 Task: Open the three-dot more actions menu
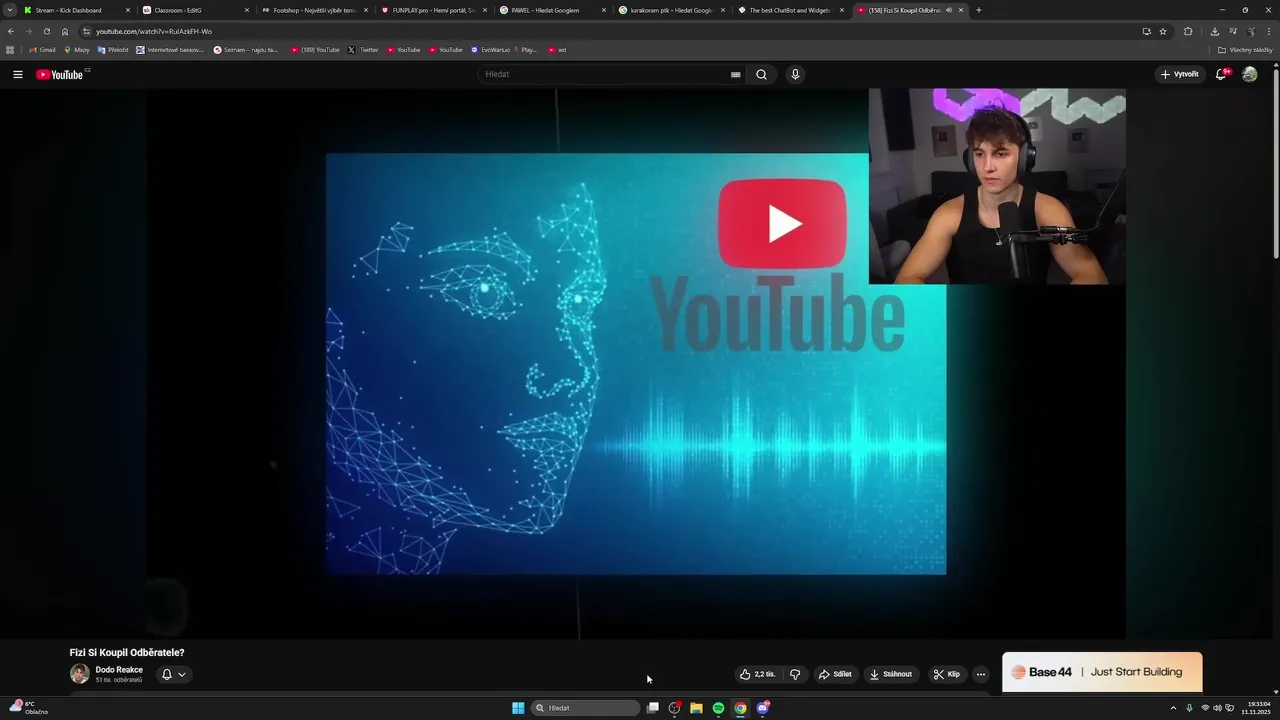(980, 674)
